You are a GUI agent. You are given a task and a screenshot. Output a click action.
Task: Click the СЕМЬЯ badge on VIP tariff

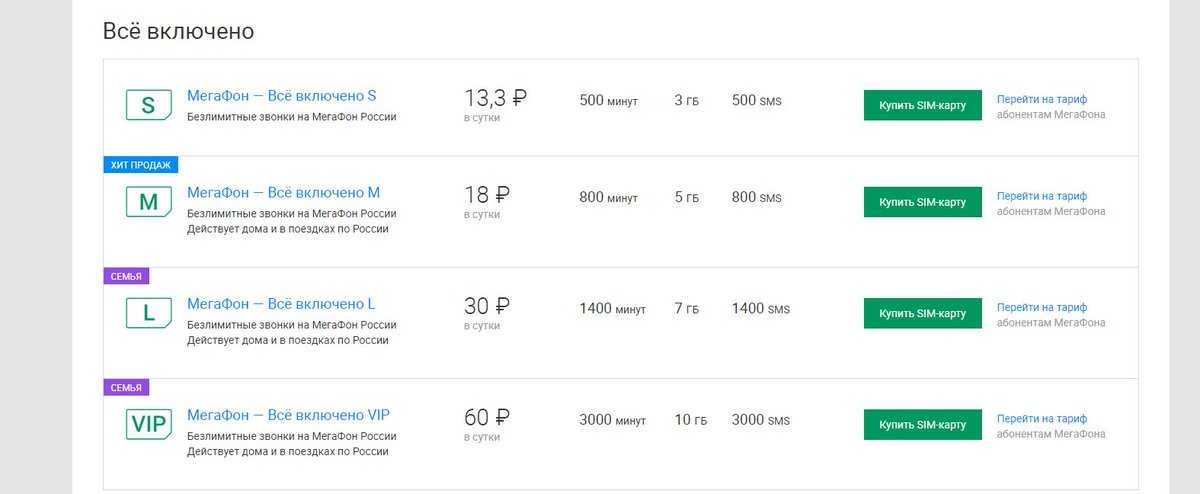[x=126, y=387]
